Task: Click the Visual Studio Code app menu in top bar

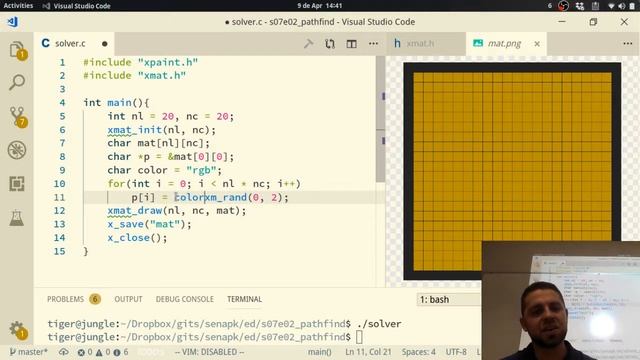Action: 77,6
